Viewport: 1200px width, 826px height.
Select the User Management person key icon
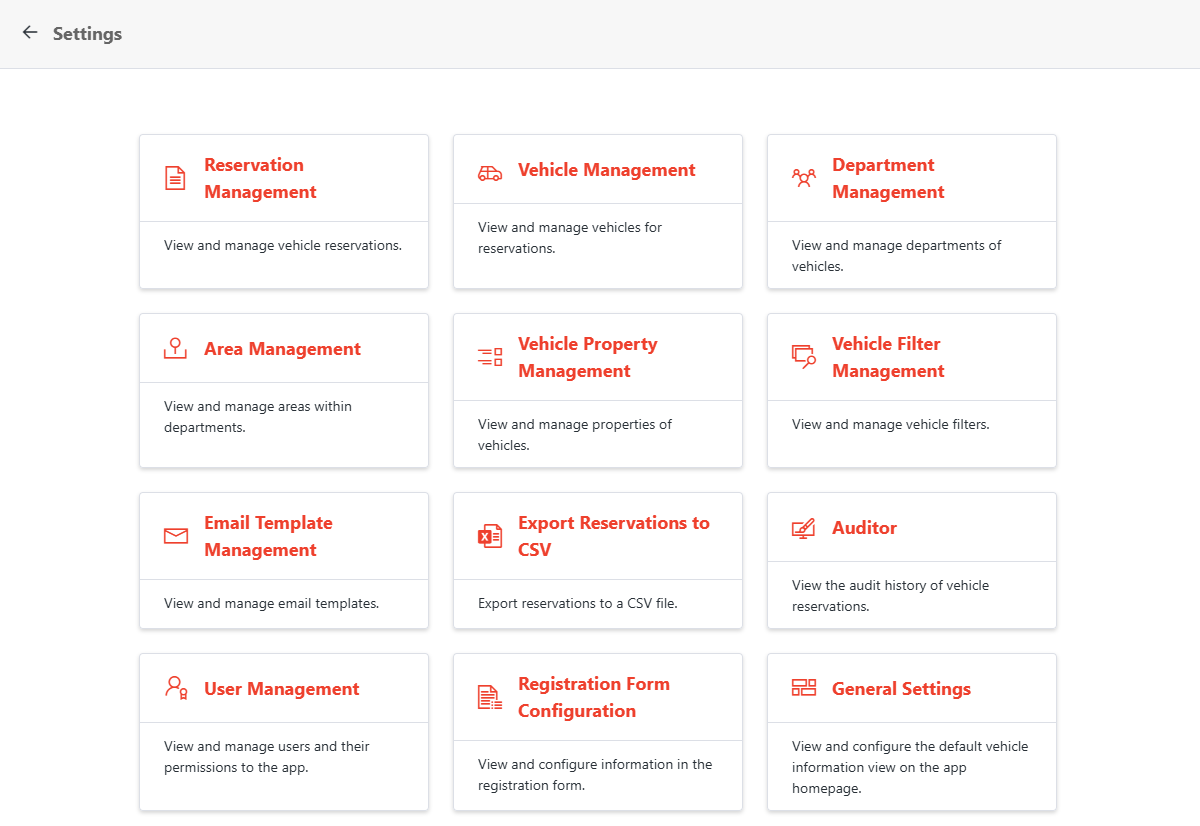coord(175,689)
